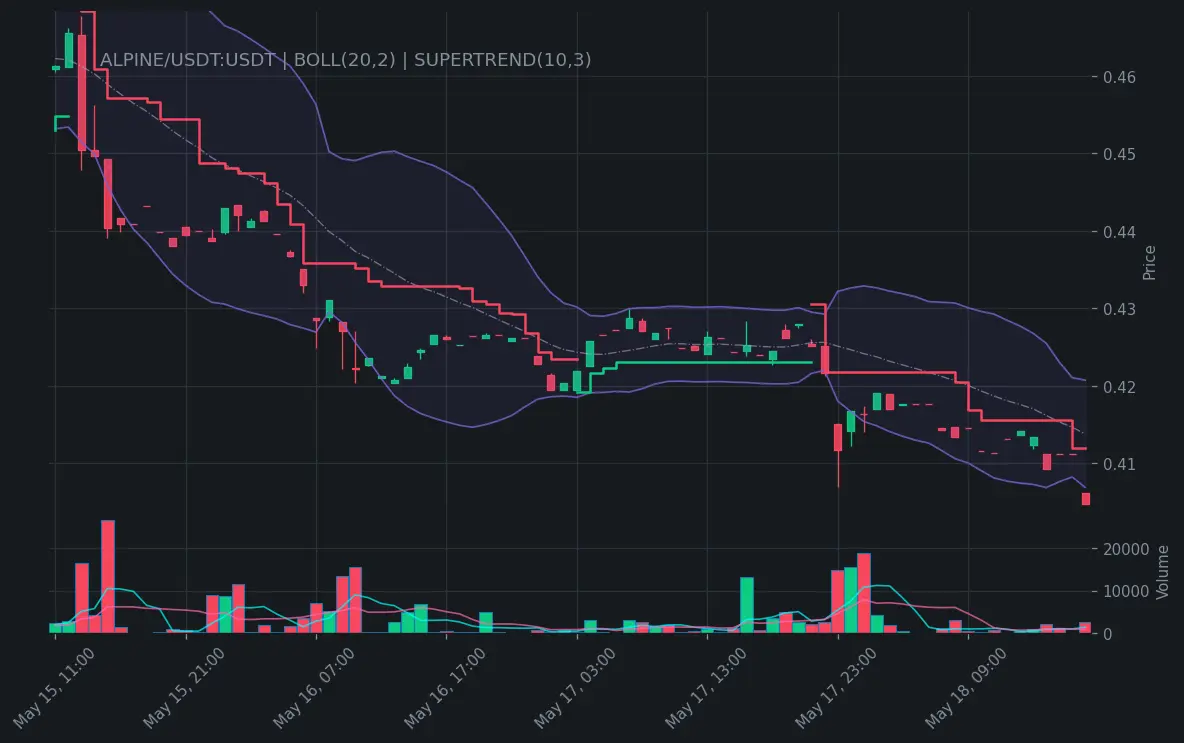Click the Price axis title
Viewport: 1184px width, 743px height.
1149,263
